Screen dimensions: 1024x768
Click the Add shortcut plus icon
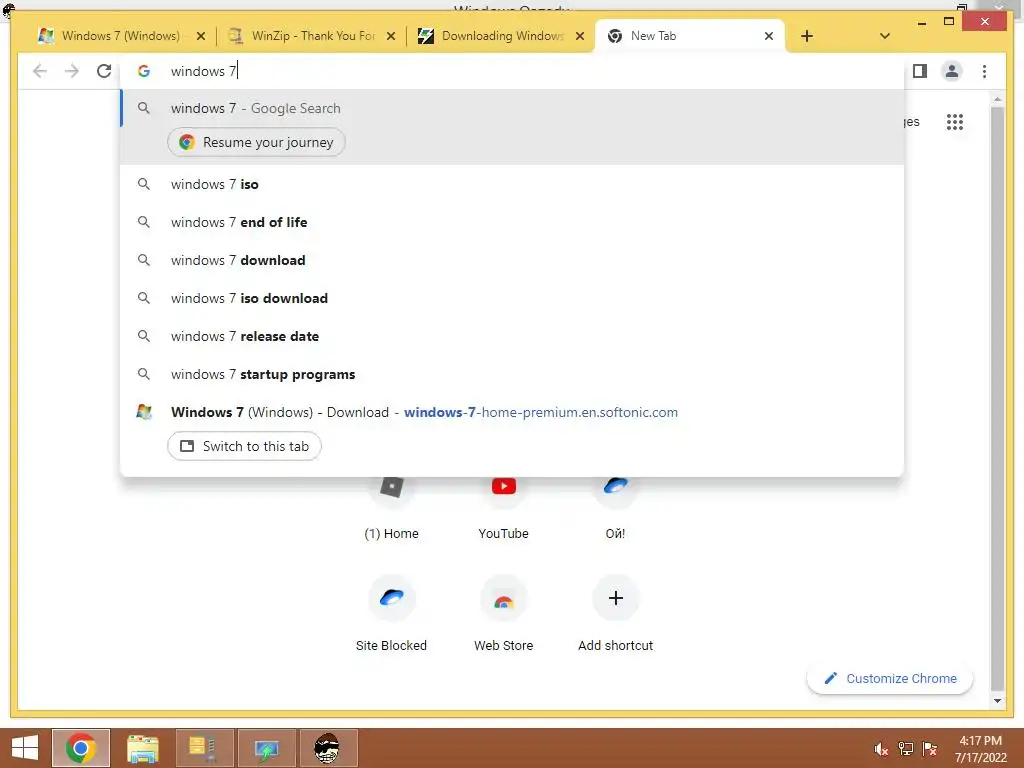[x=615, y=598]
